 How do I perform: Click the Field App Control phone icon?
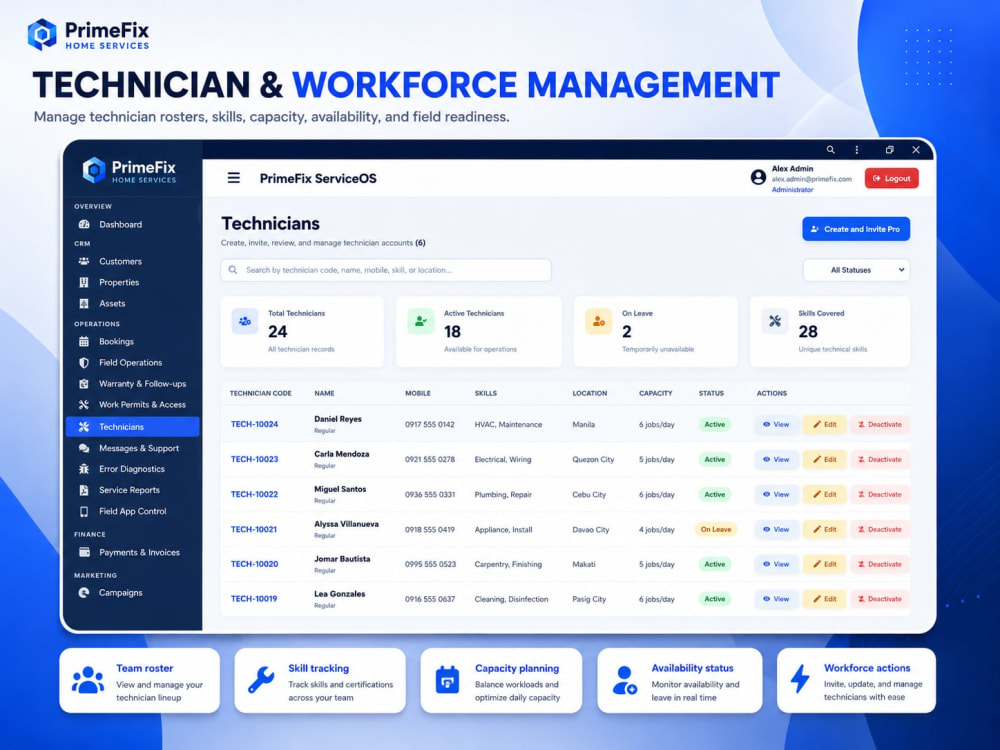[x=84, y=511]
